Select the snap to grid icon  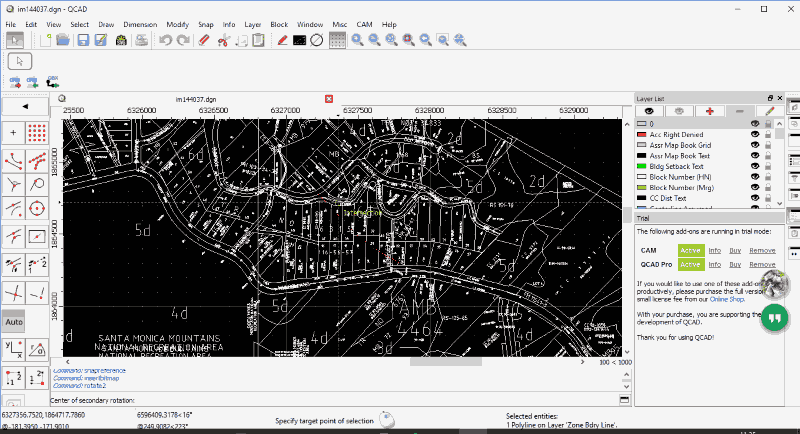tap(37, 133)
